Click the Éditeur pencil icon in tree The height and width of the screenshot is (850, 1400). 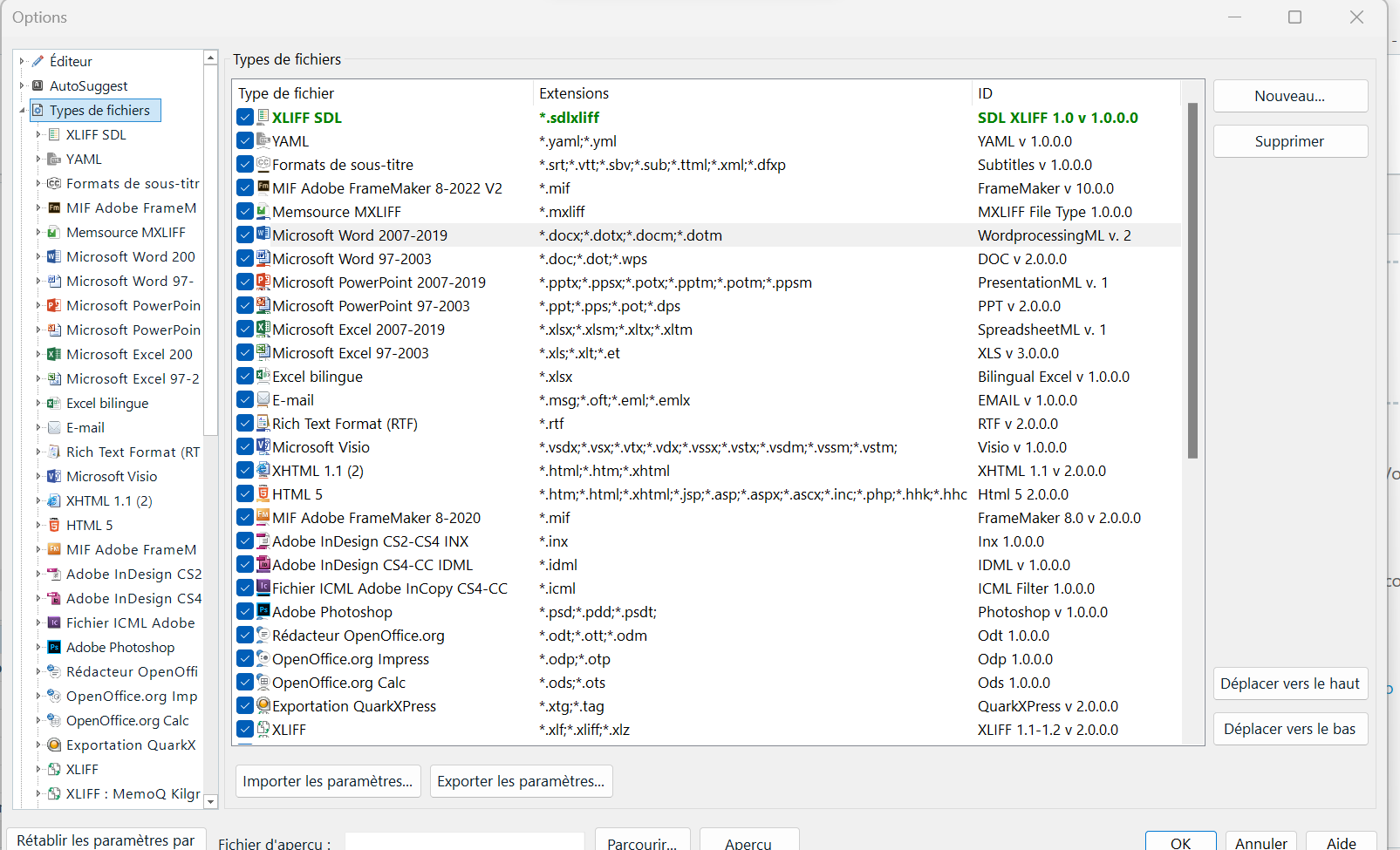click(38, 61)
